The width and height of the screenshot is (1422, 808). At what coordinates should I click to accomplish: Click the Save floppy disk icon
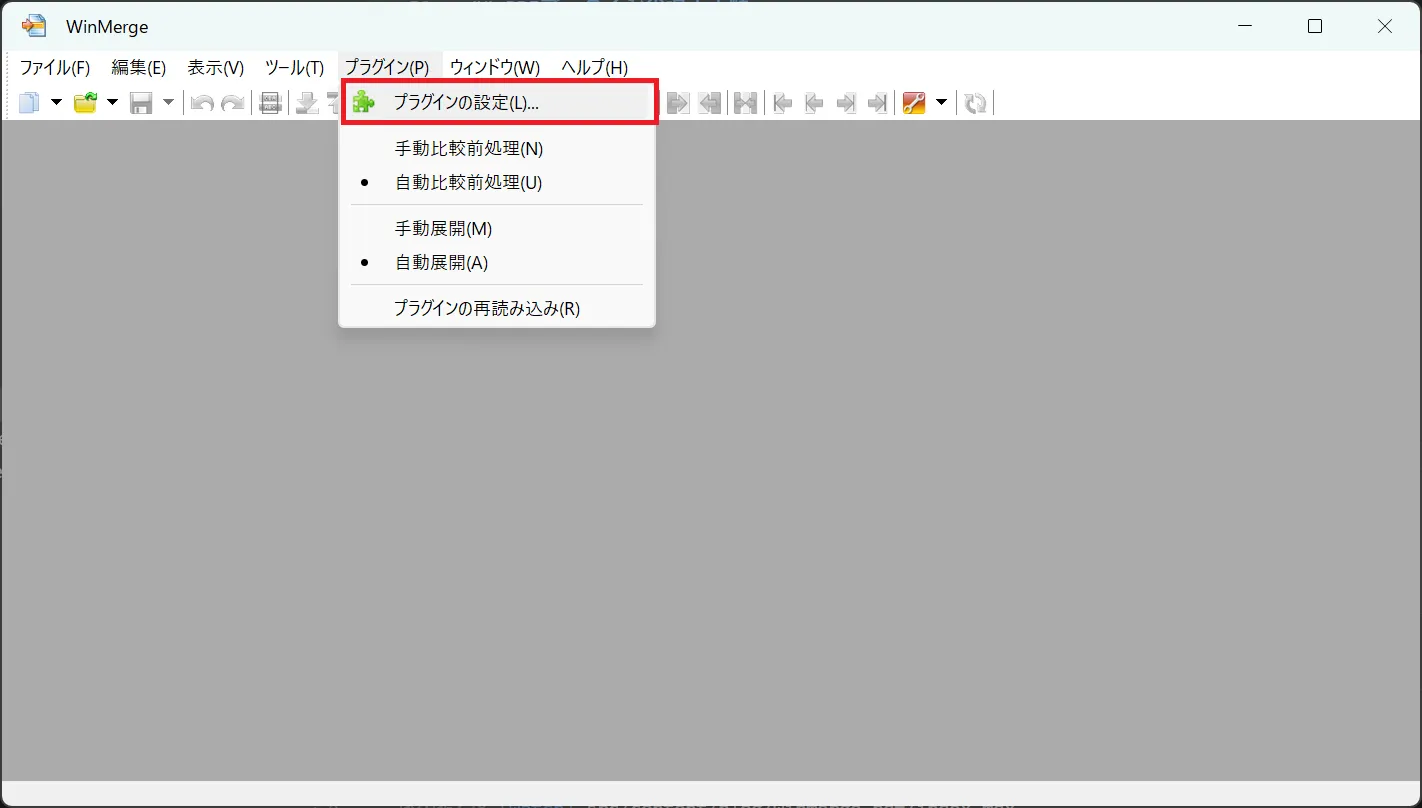point(141,102)
